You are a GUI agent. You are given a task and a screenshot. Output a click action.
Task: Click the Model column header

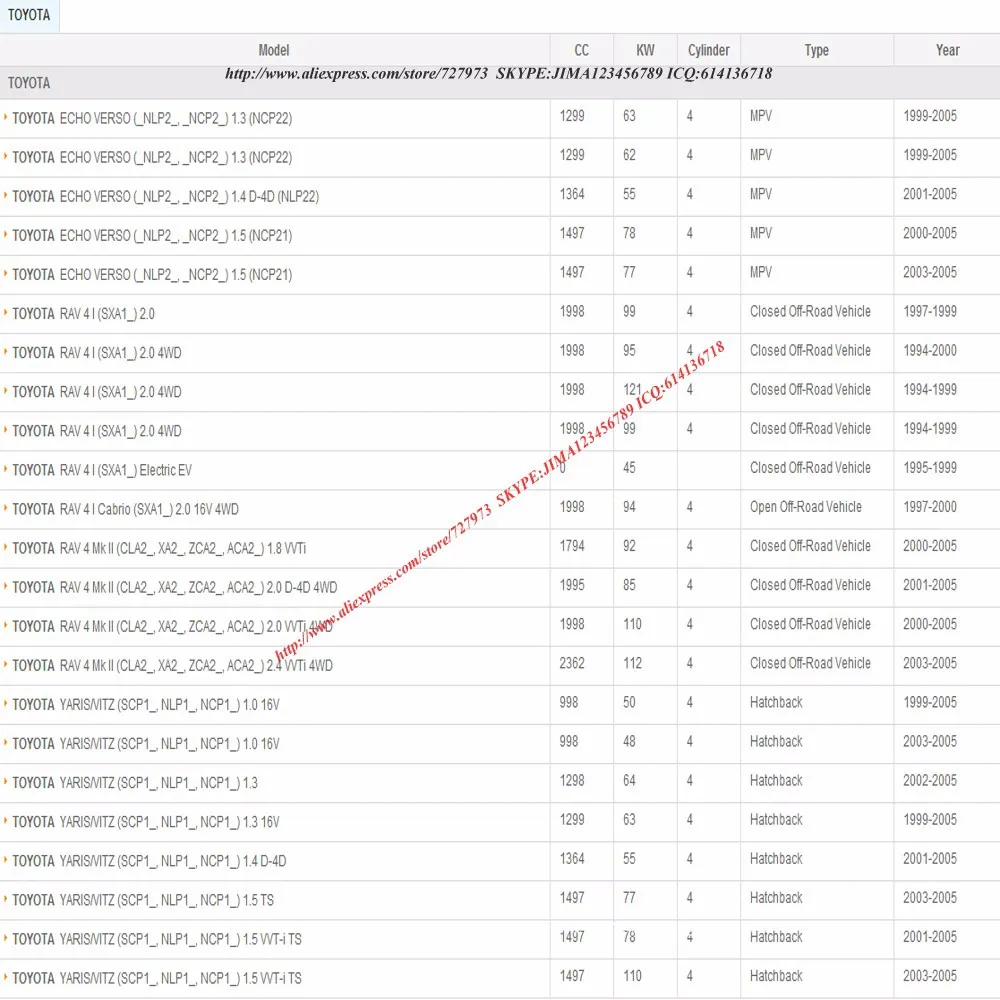coord(274,50)
